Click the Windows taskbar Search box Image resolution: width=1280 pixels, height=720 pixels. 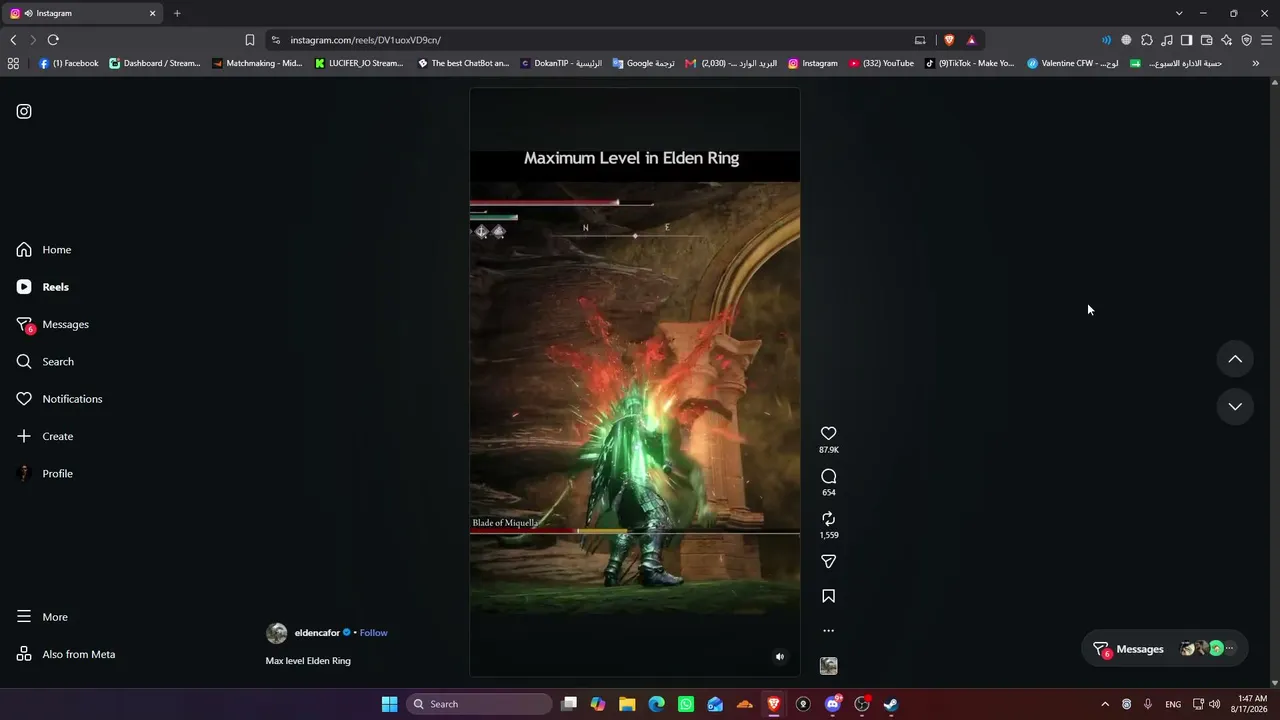[480, 704]
